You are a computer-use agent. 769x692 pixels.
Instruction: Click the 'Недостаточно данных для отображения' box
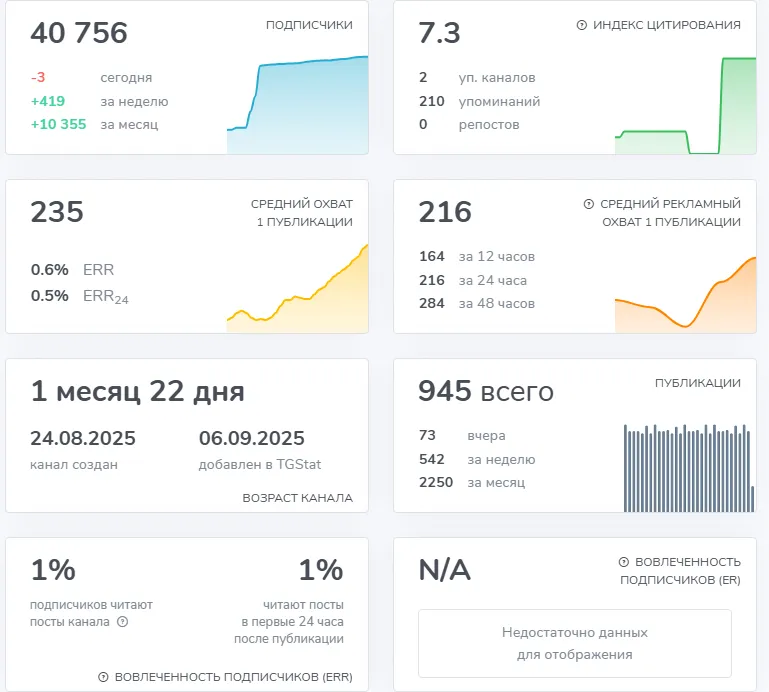575,643
